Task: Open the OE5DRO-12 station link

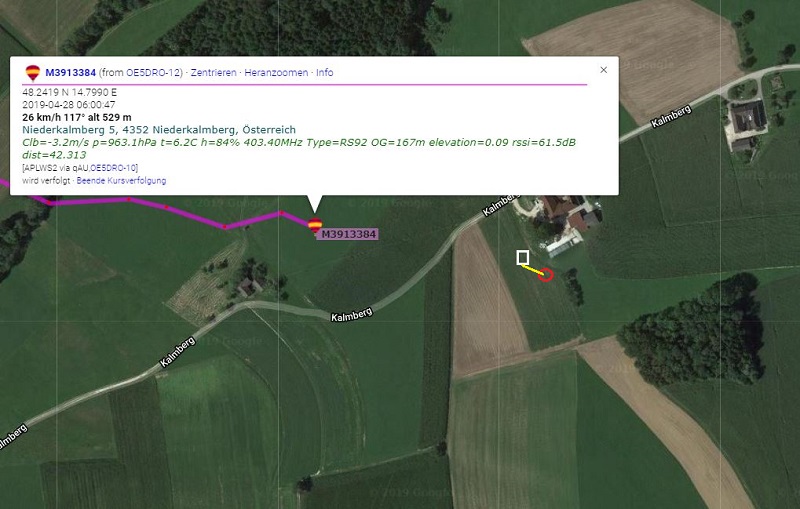Action: [x=154, y=72]
